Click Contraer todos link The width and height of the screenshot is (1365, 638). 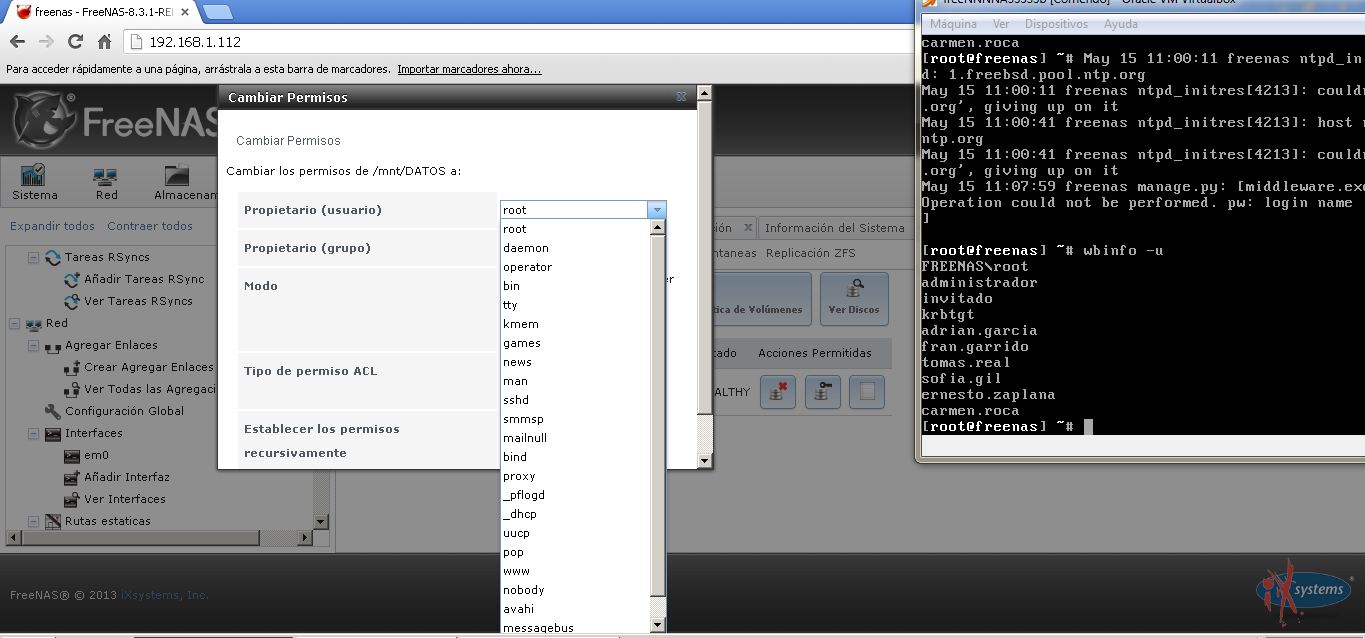150,226
